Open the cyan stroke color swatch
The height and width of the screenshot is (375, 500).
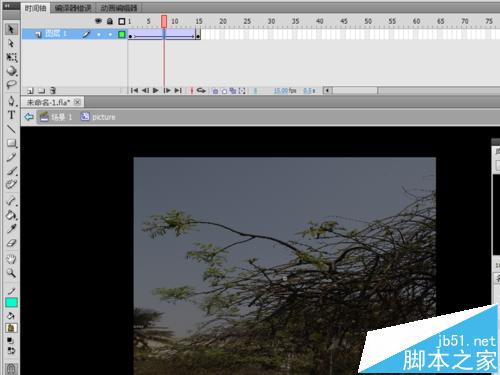(x=11, y=302)
